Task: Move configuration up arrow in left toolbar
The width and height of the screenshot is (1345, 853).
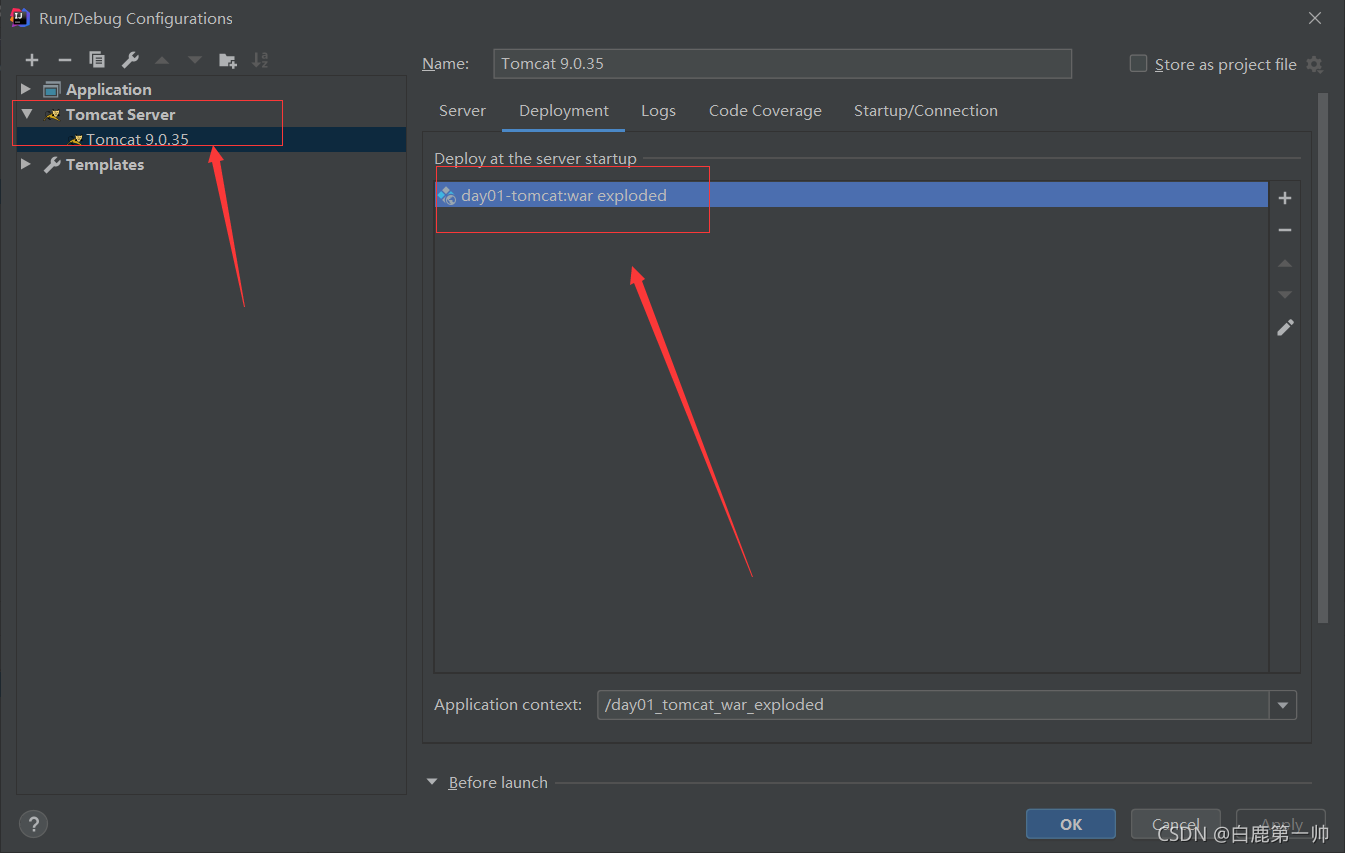Action: [162, 61]
